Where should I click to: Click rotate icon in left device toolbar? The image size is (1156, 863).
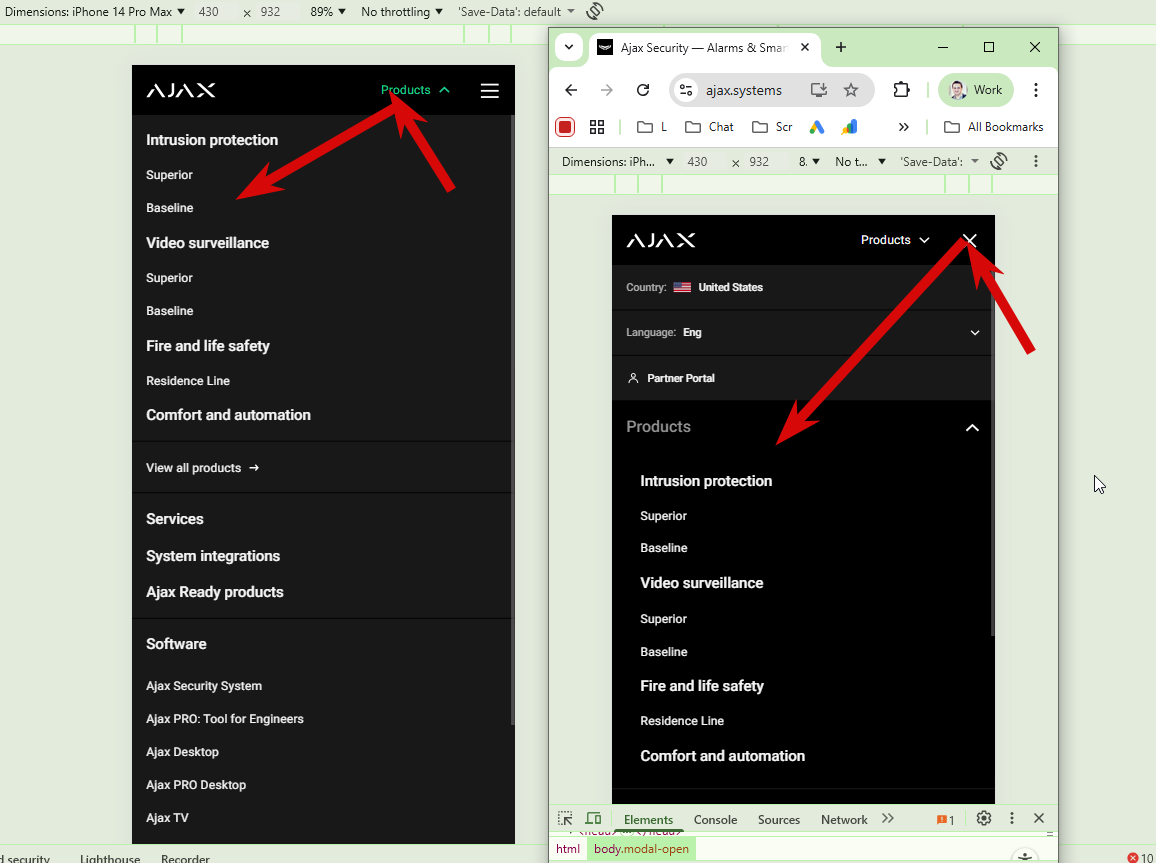(x=594, y=11)
